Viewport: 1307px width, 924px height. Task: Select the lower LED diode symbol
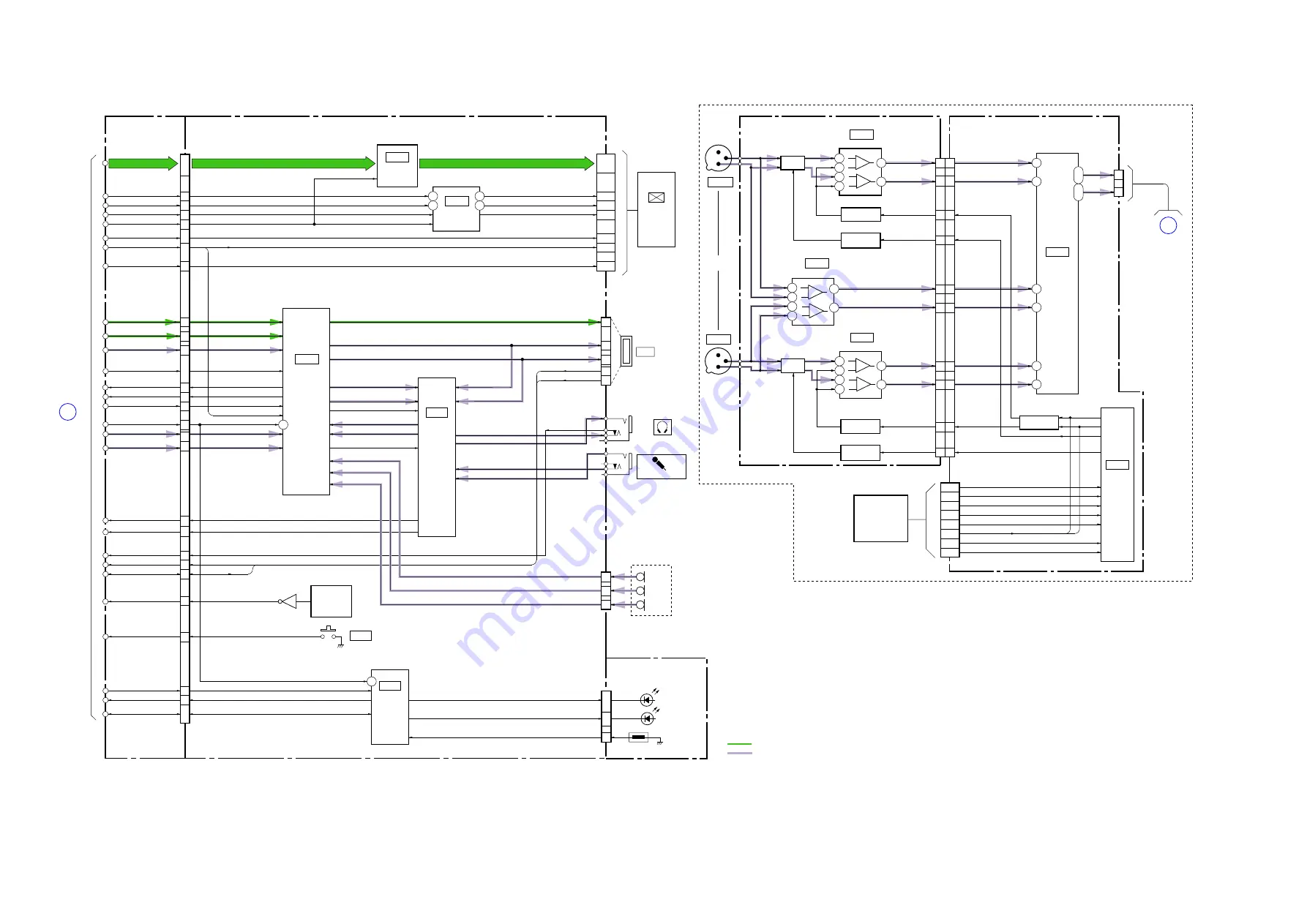(x=647, y=718)
